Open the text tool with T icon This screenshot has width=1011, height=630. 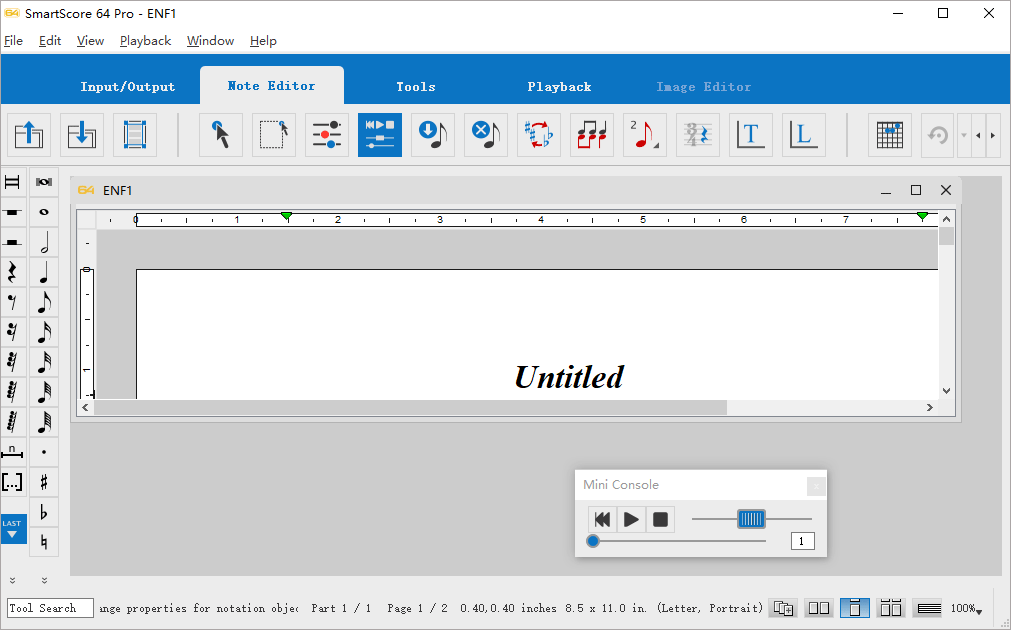pyautogui.click(x=751, y=135)
